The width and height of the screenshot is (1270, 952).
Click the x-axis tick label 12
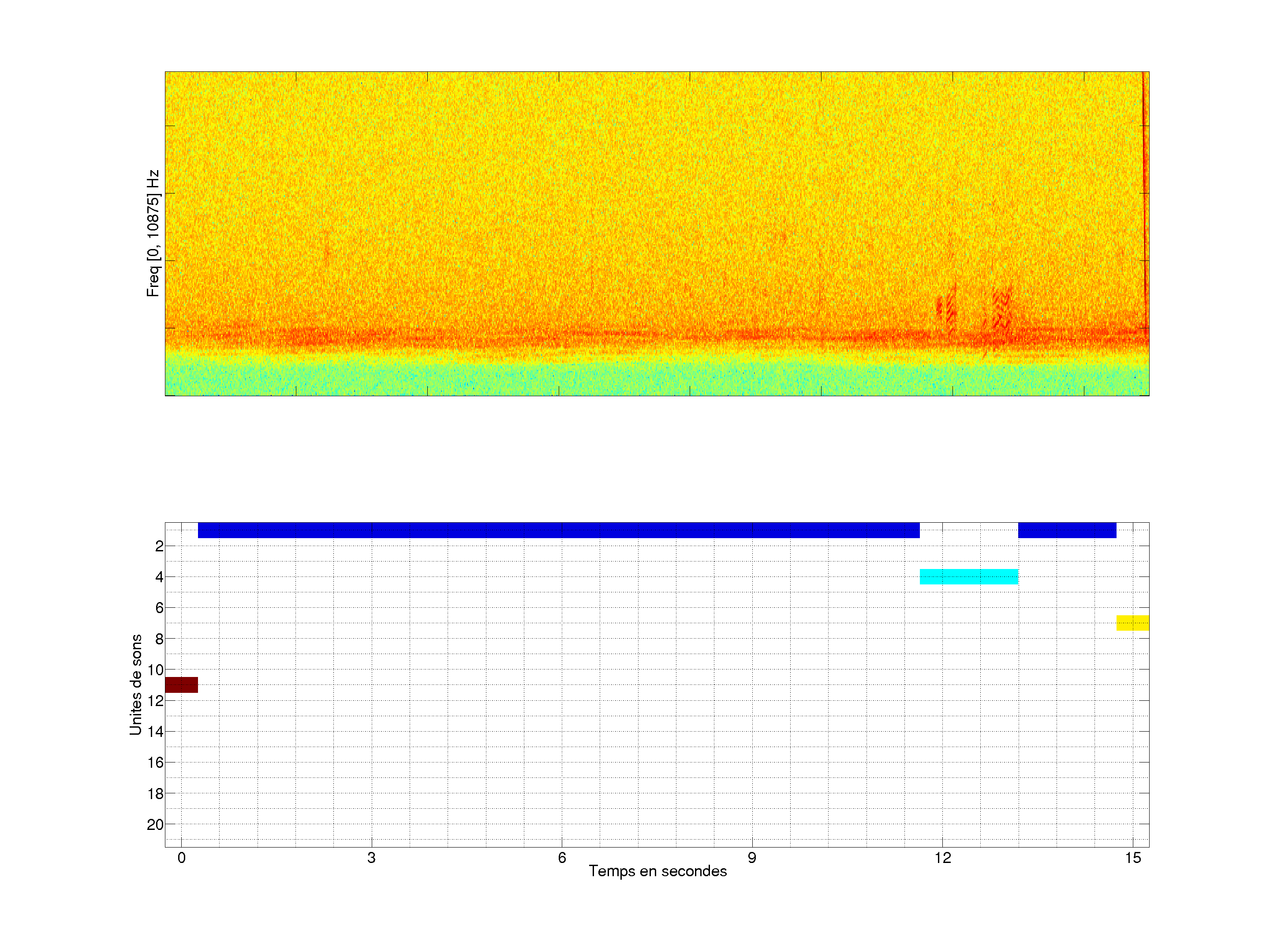[x=942, y=858]
